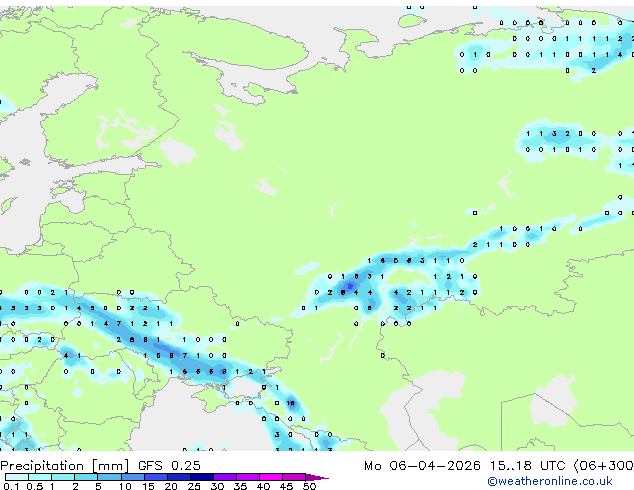
Task: Click the 'GFS 0.25' model label
Action: [169, 466]
